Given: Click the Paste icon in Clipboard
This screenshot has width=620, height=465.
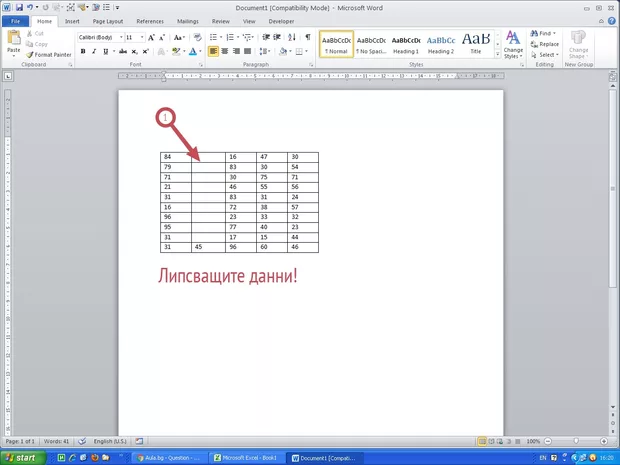Looking at the screenshot, I should pyautogui.click(x=13, y=40).
